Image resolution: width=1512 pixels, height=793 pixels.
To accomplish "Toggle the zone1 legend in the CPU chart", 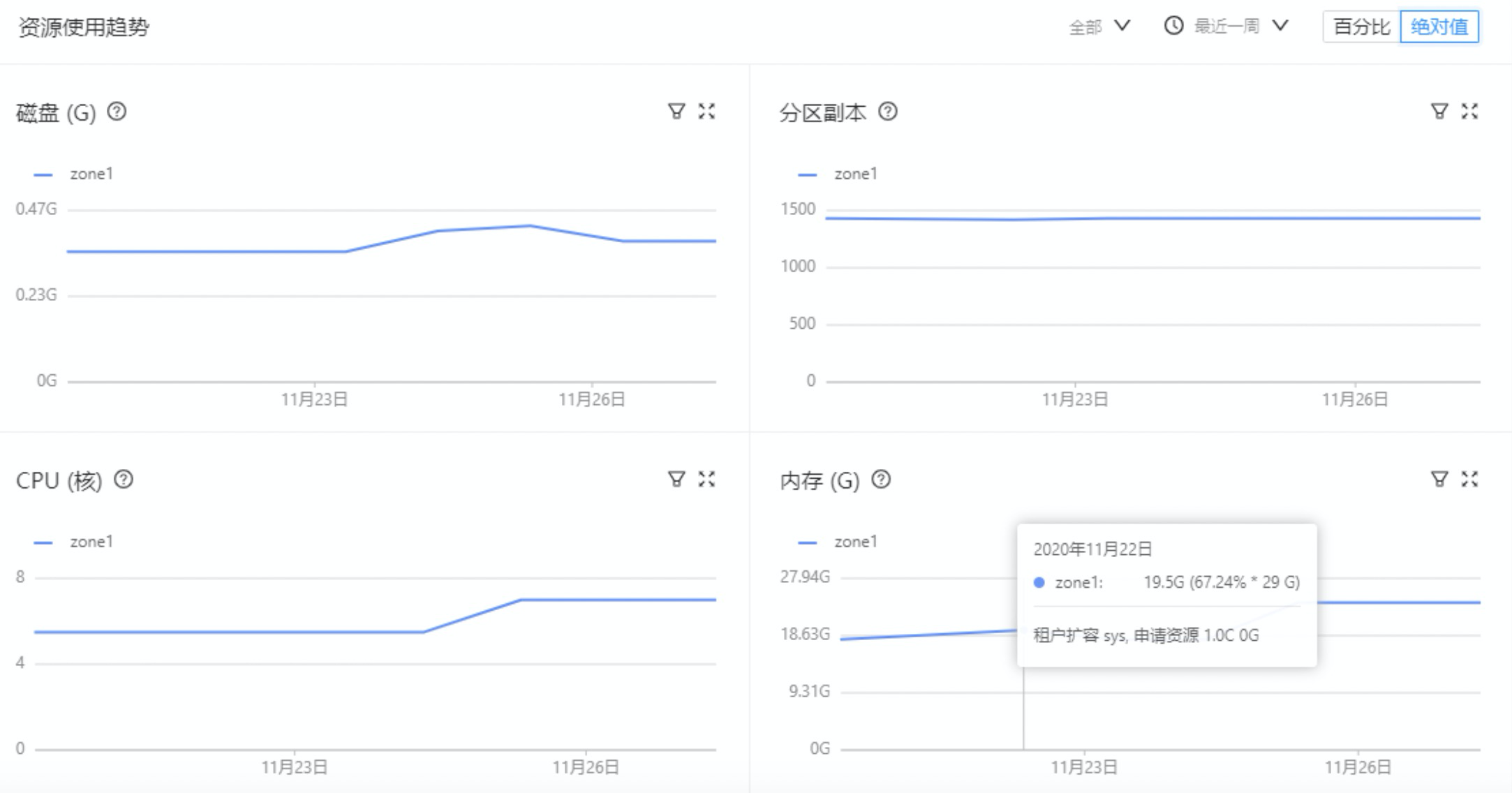I will coord(74,542).
